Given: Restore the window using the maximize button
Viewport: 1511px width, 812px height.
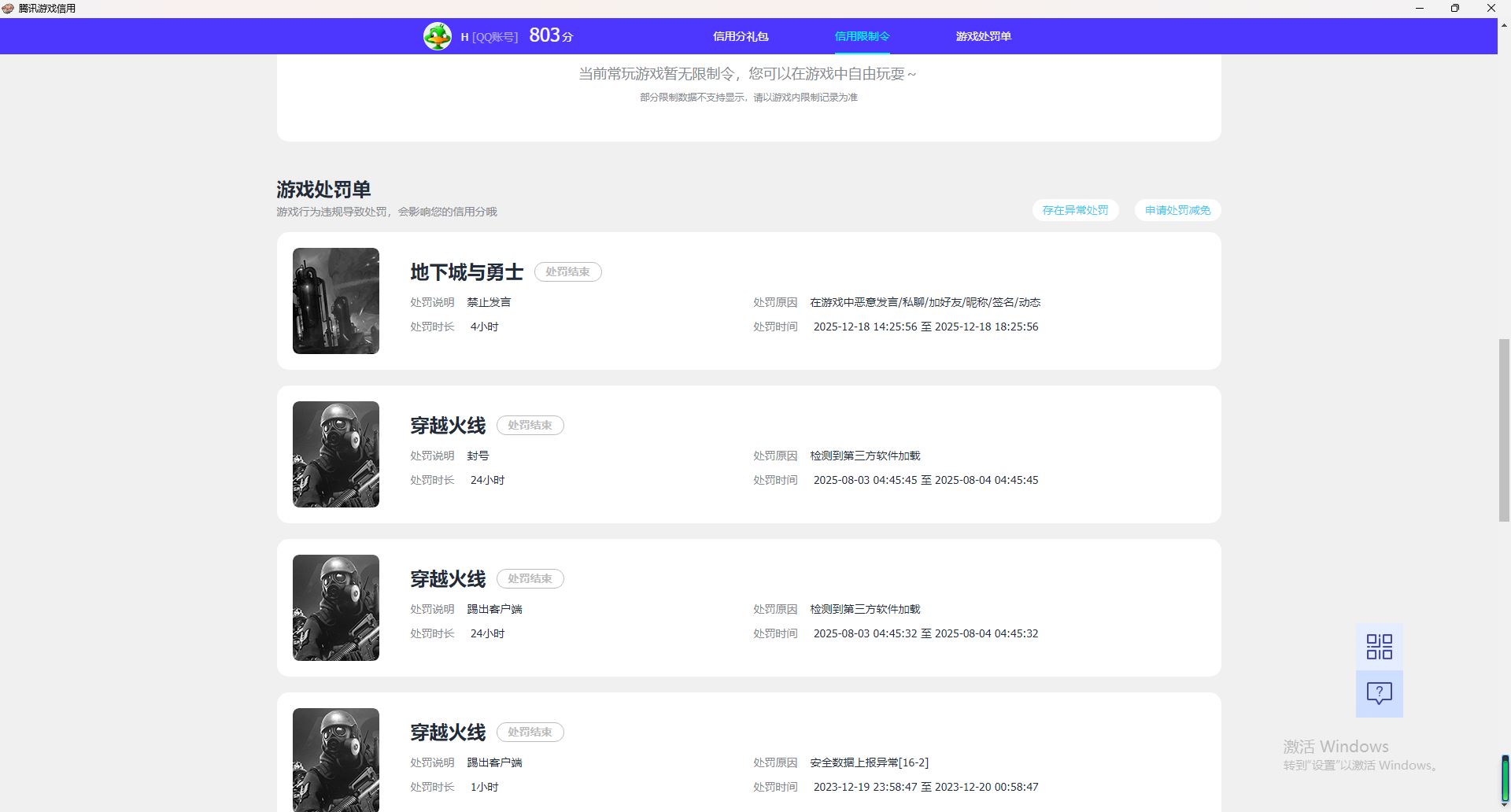Looking at the screenshot, I should [x=1455, y=8].
